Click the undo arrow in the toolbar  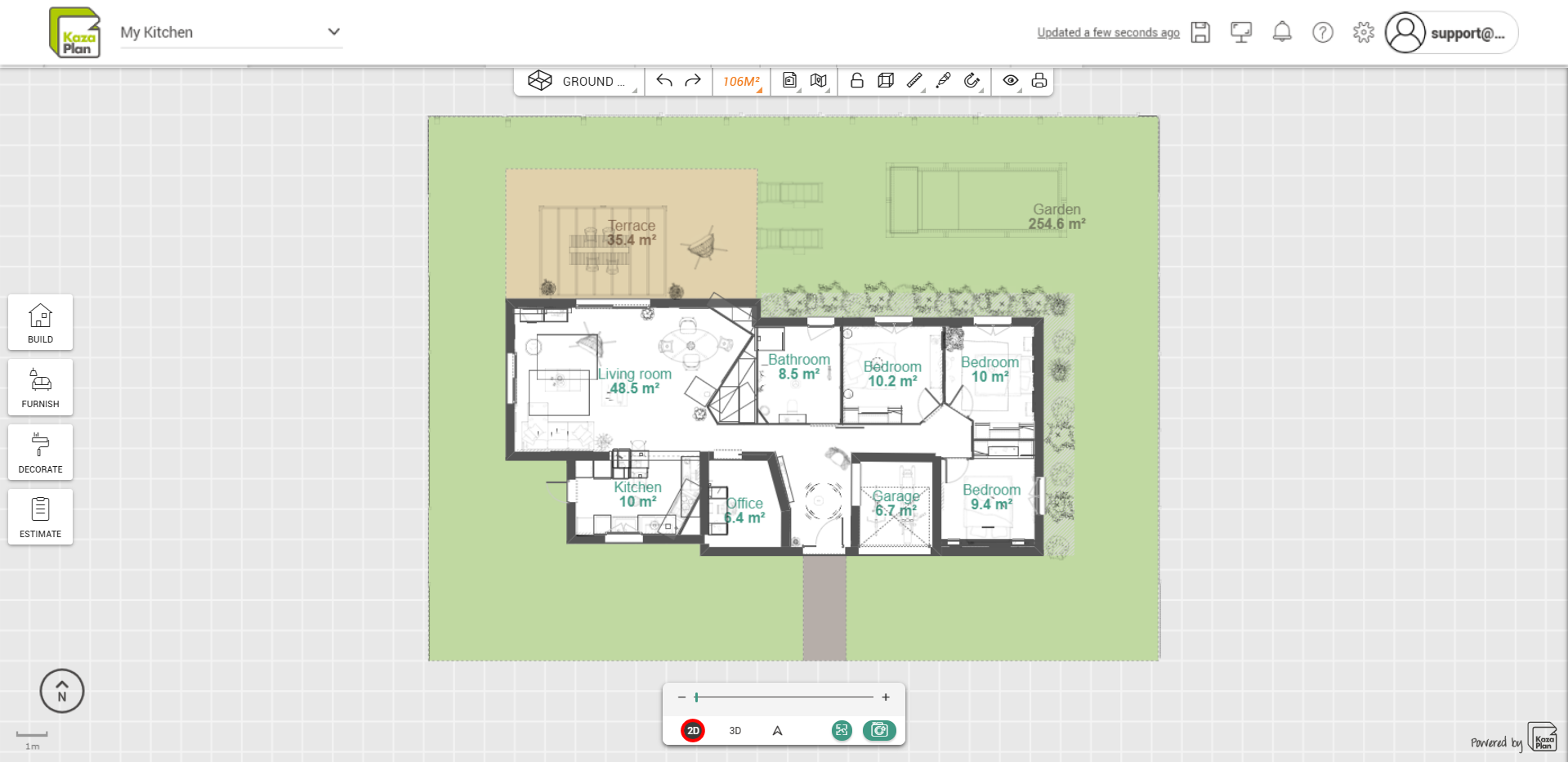pos(664,81)
